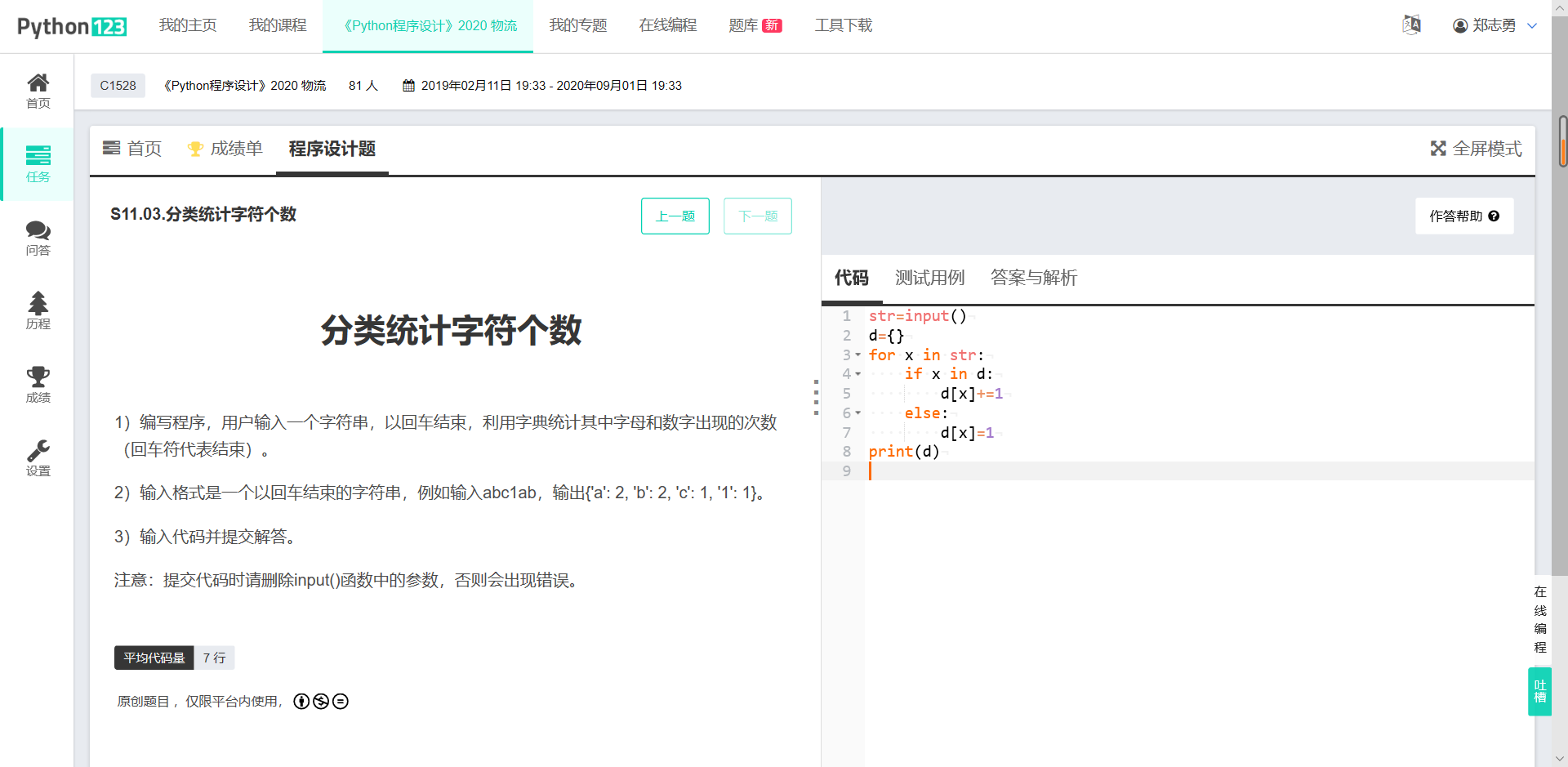Click line number 5 in the gutter
Image resolution: width=1568 pixels, height=767 pixels.
847,394
